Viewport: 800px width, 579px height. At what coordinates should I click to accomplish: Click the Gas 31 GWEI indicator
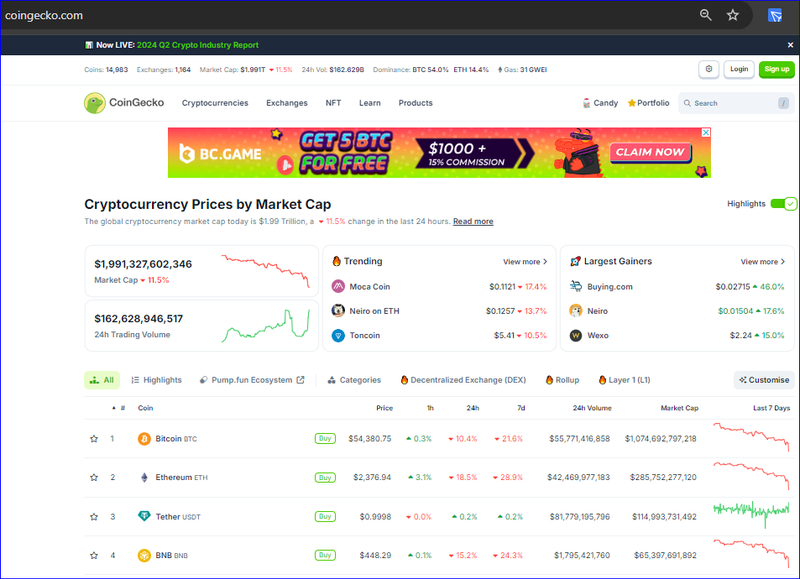pos(522,69)
